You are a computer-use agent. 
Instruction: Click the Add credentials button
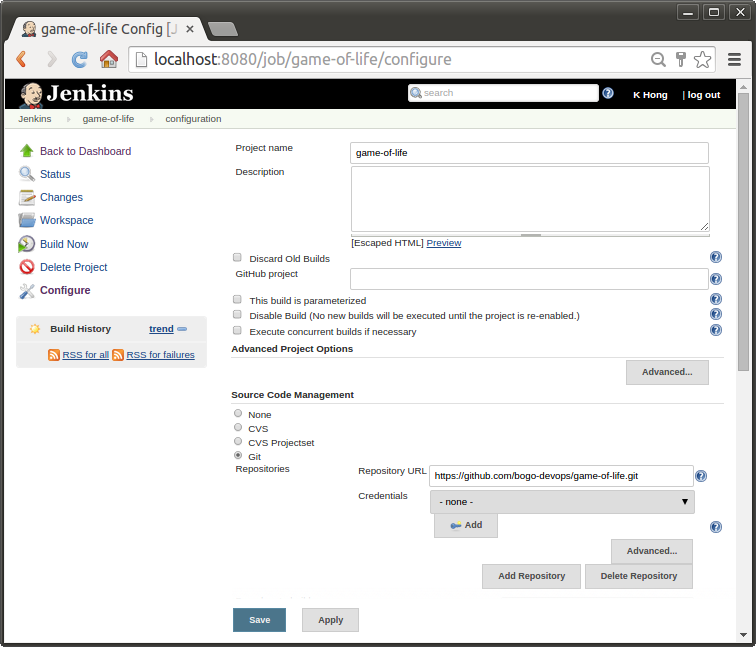pyautogui.click(x=466, y=525)
